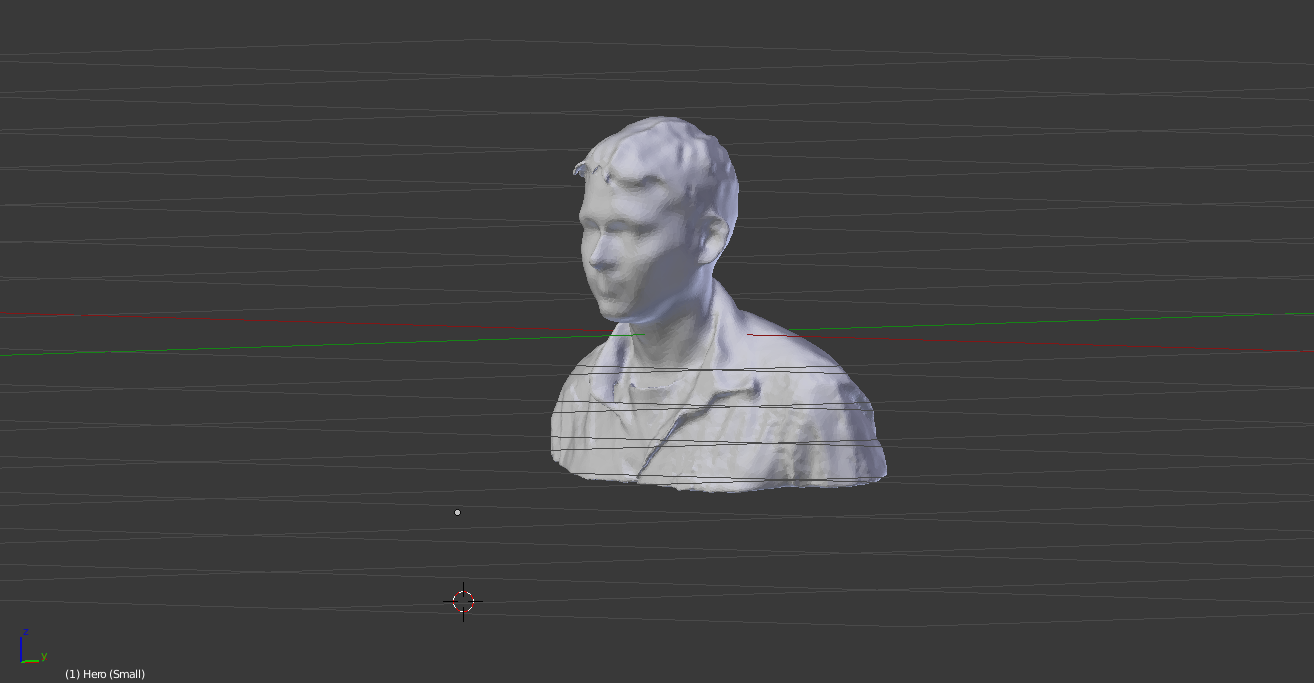Select the small white lamp dot

click(458, 512)
